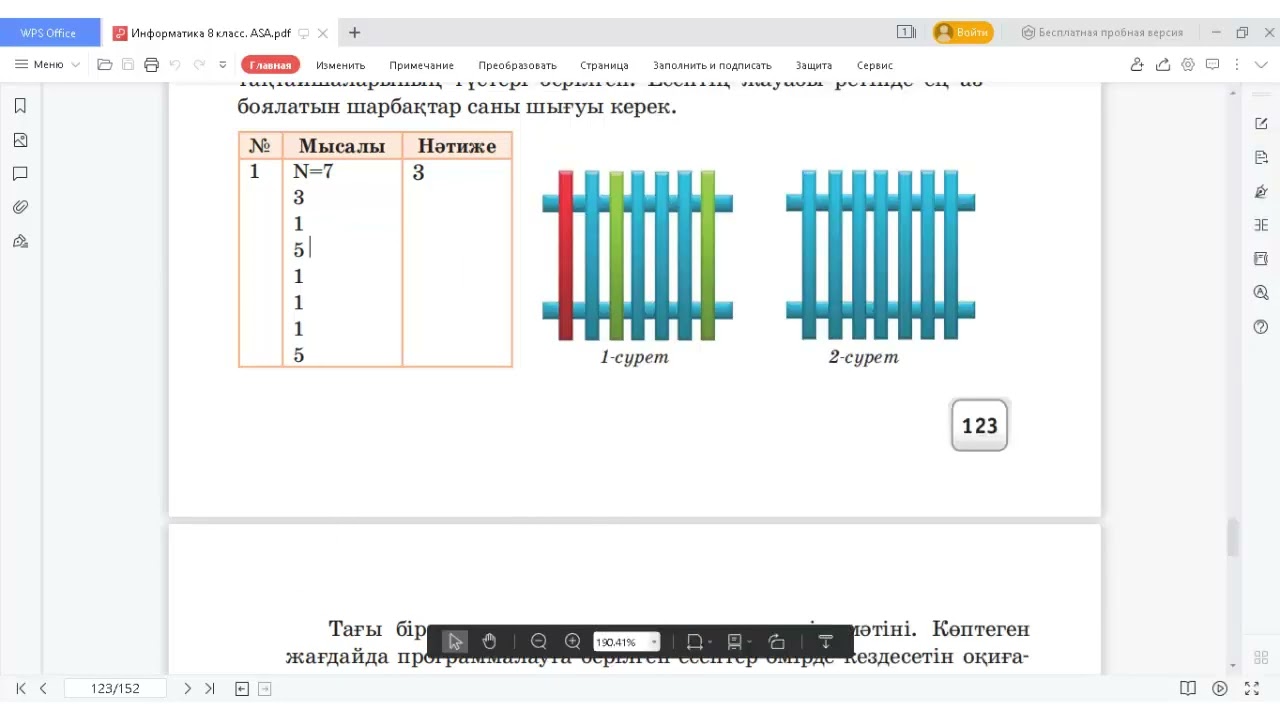
Task: Collapse the ribbon with the chevron arrow
Action: [x=1262, y=65]
